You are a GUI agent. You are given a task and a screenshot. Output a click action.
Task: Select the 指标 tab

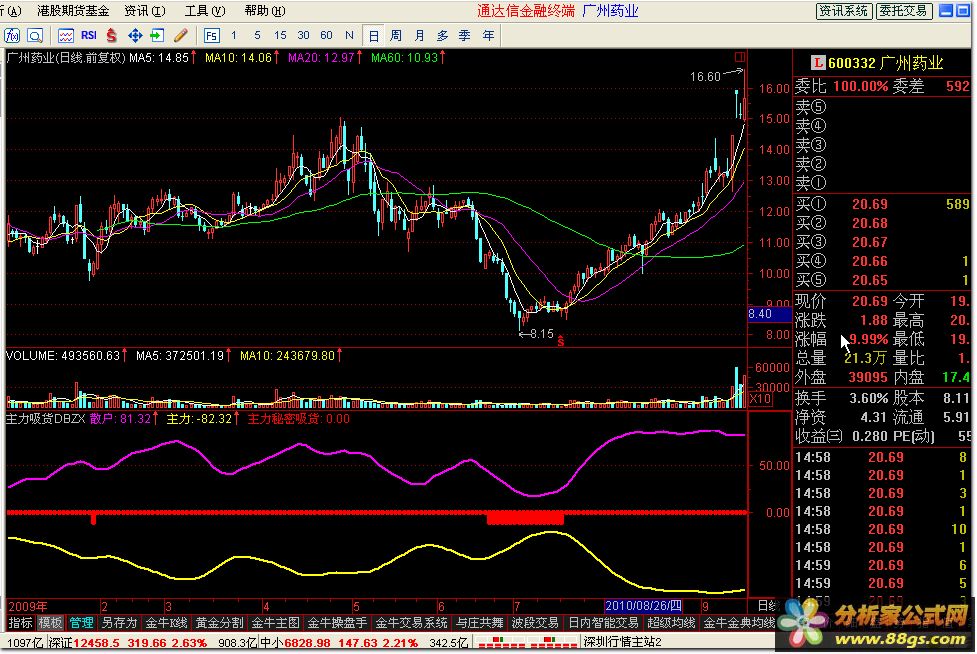tap(20, 622)
